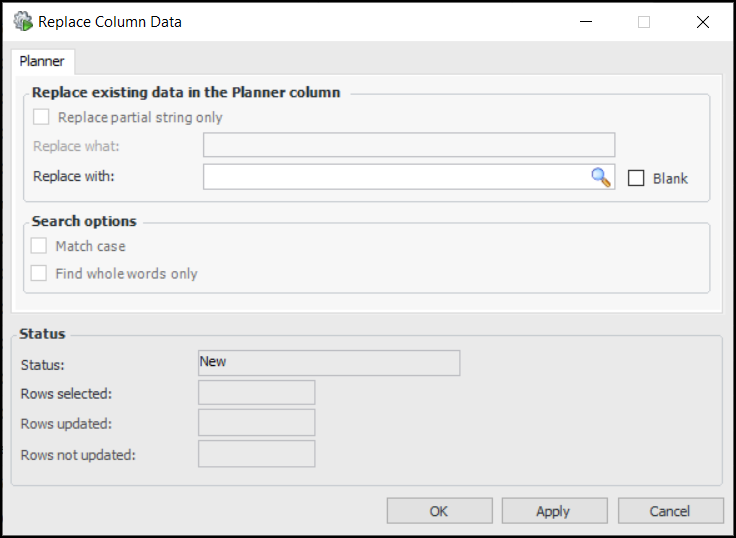The height and width of the screenshot is (538, 736).
Task: Focus the Replace with text field
Action: point(395,177)
